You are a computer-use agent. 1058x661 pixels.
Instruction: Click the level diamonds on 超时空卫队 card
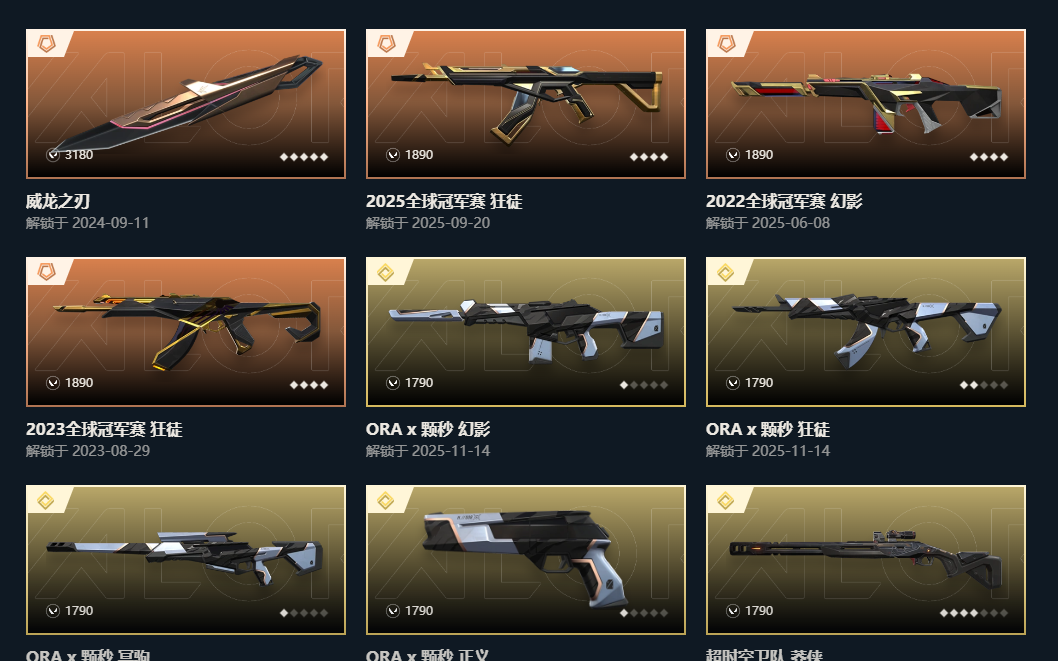974,613
